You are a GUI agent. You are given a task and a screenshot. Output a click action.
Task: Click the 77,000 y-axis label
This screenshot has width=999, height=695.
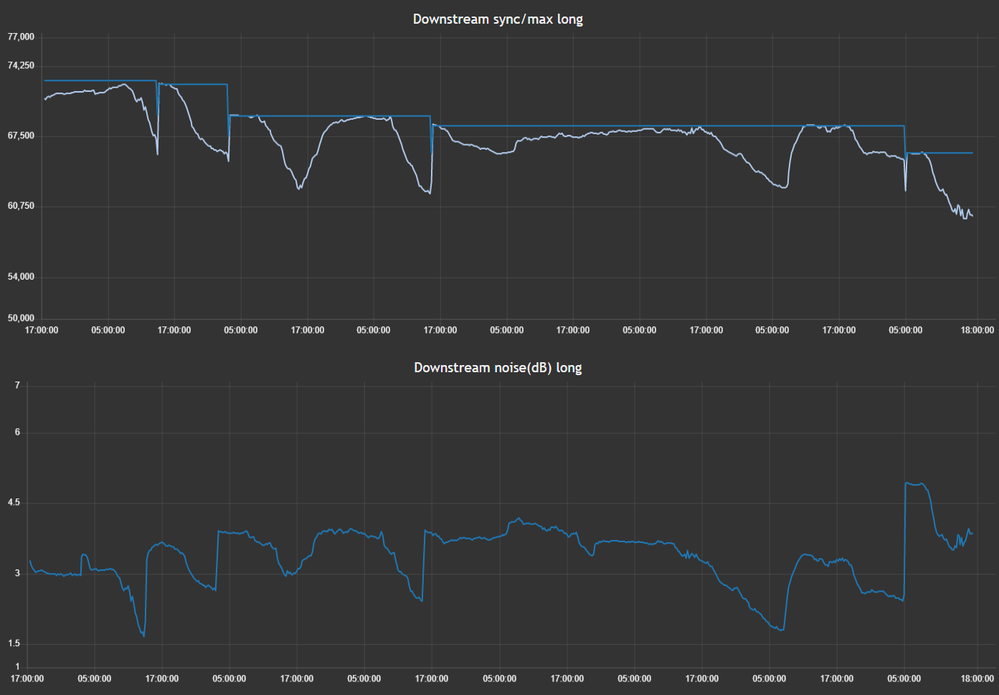click(x=21, y=37)
